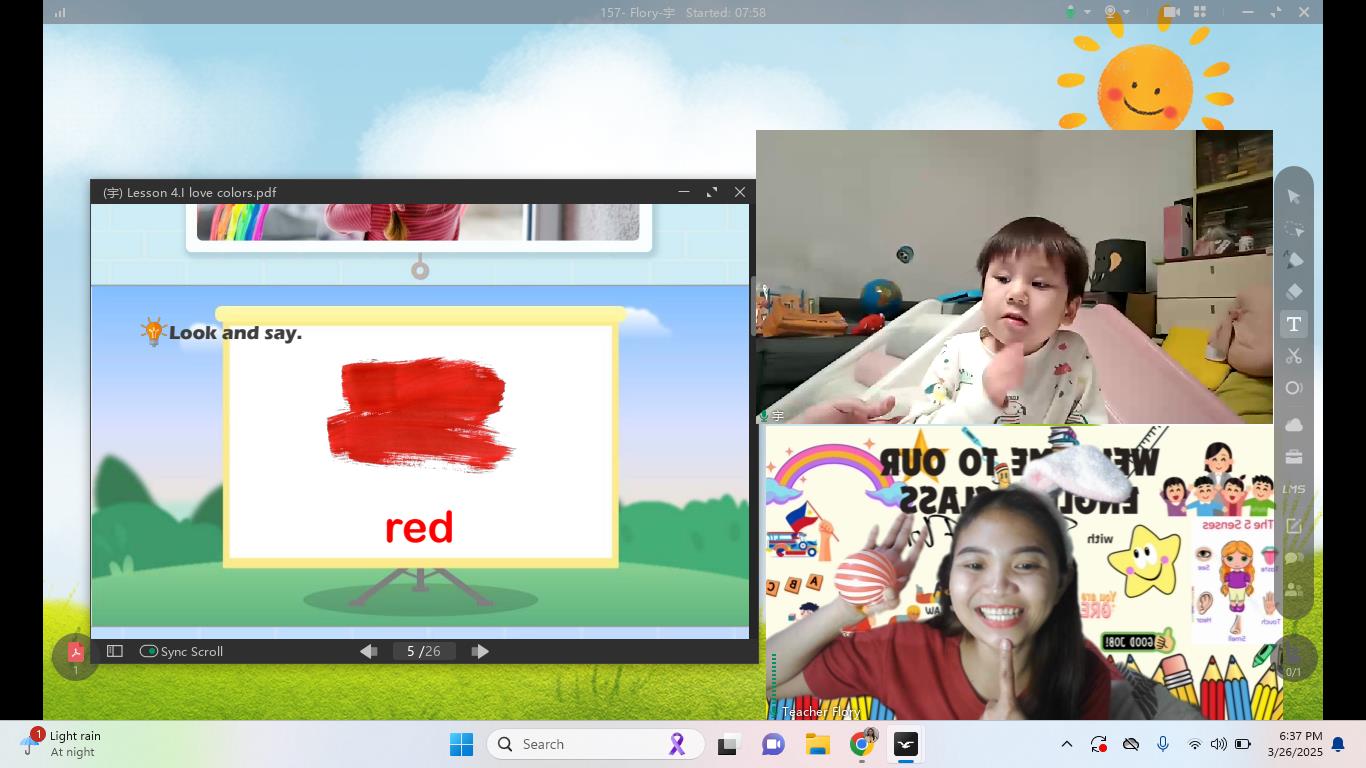Open the chat messages panel
Screen dimensions: 1366x768
(x=1293, y=558)
